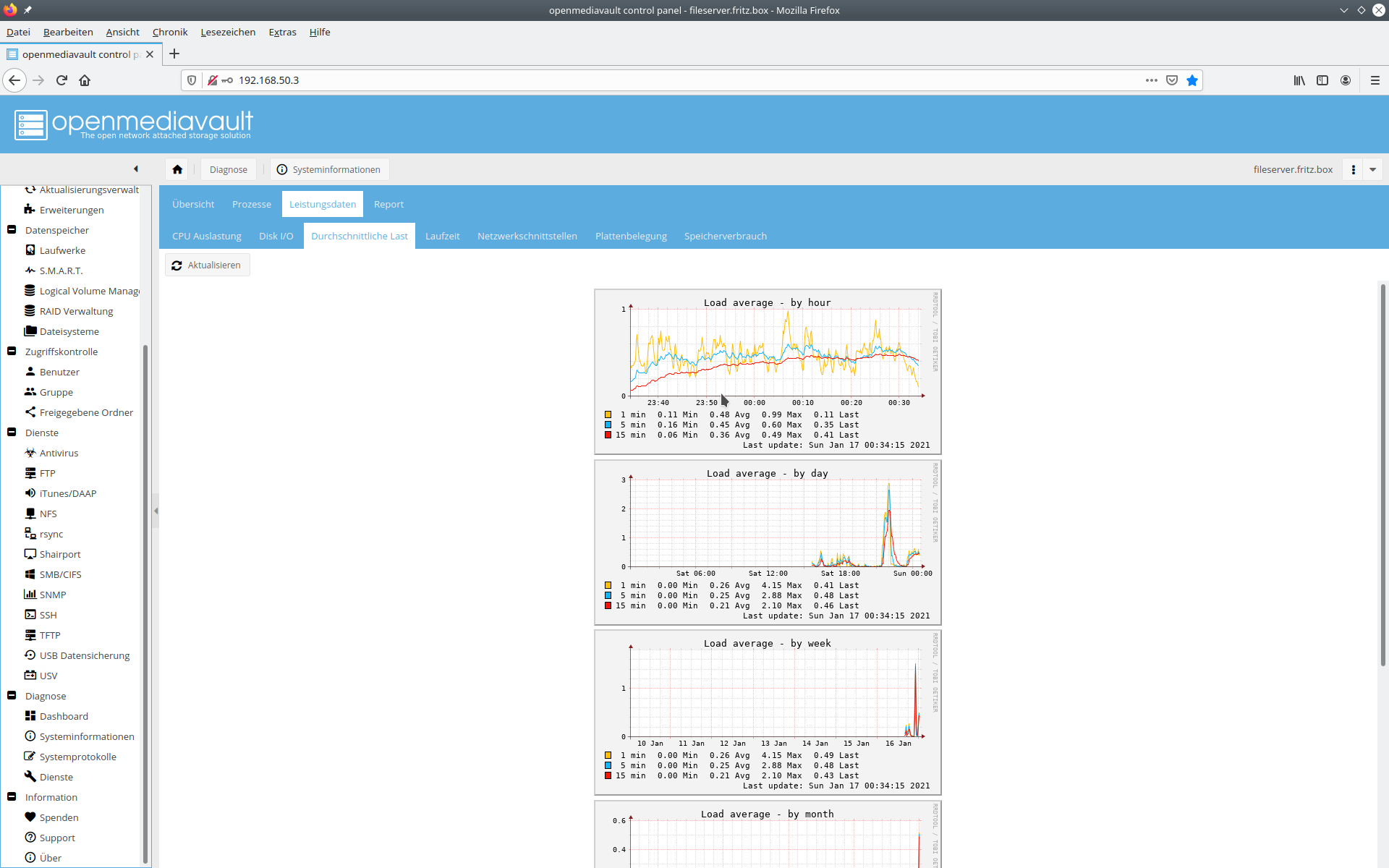Collapse the Dienste tree group
Screen dimensions: 1389x868
(12, 433)
